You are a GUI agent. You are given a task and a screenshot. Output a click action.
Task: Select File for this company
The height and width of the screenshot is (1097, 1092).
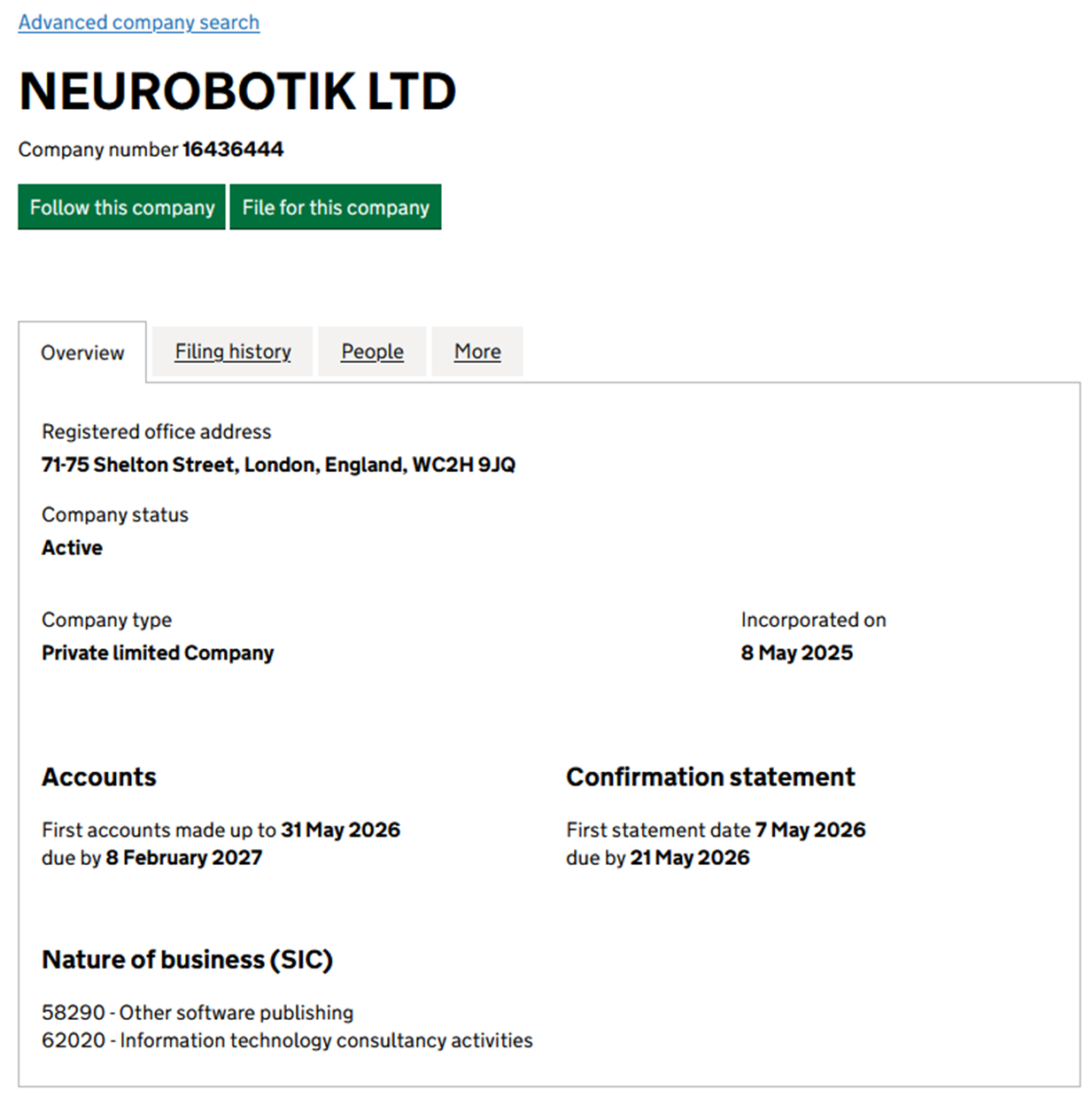(x=335, y=207)
